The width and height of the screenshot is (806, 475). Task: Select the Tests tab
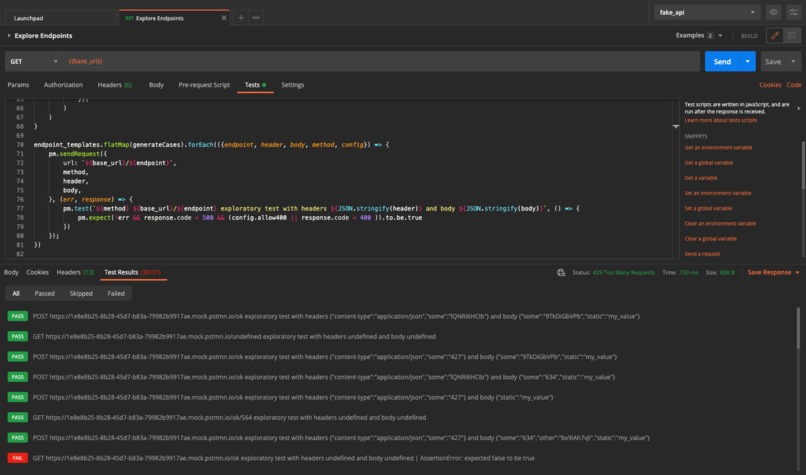(255, 85)
